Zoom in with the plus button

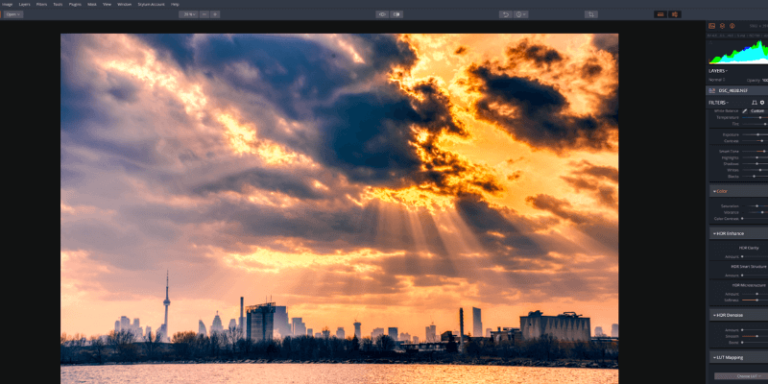(x=215, y=14)
